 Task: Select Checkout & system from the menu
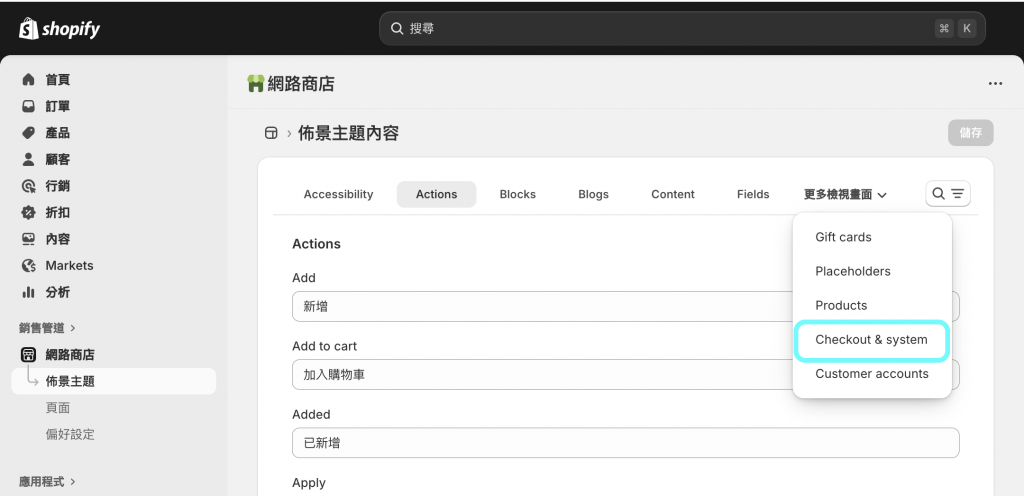coord(871,340)
